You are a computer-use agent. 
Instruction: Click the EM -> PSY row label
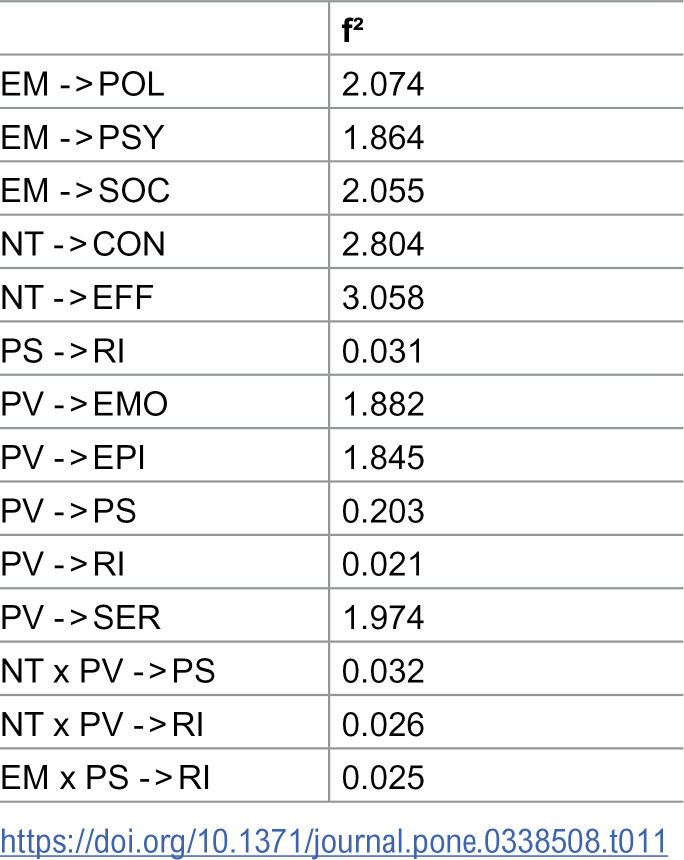(82, 137)
